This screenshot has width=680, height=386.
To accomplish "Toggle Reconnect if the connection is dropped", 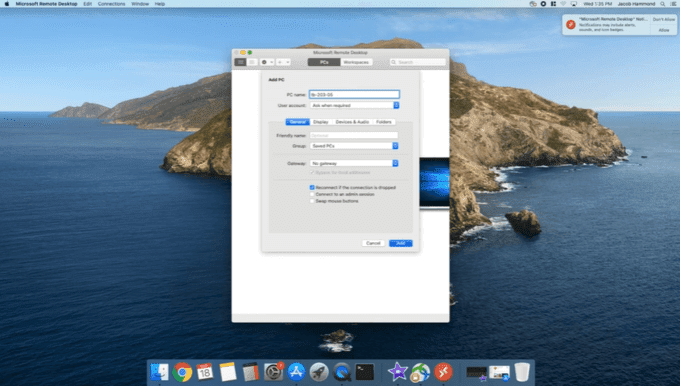I will [x=312, y=187].
